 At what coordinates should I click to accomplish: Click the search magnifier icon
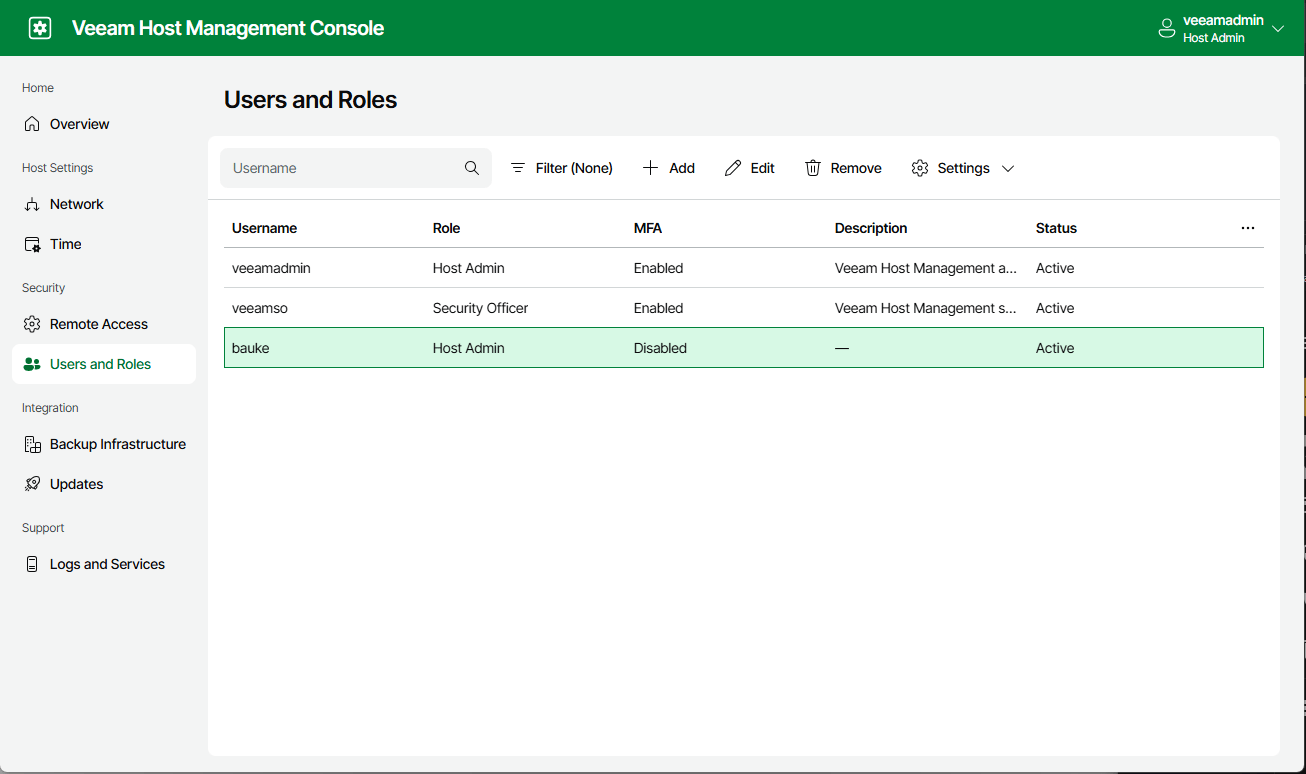(x=472, y=168)
